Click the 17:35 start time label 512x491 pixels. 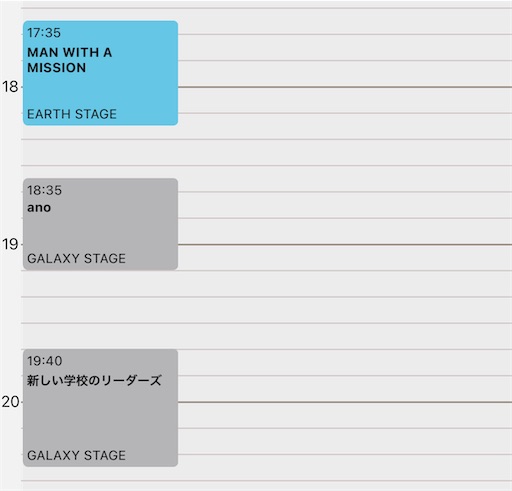tap(44, 33)
